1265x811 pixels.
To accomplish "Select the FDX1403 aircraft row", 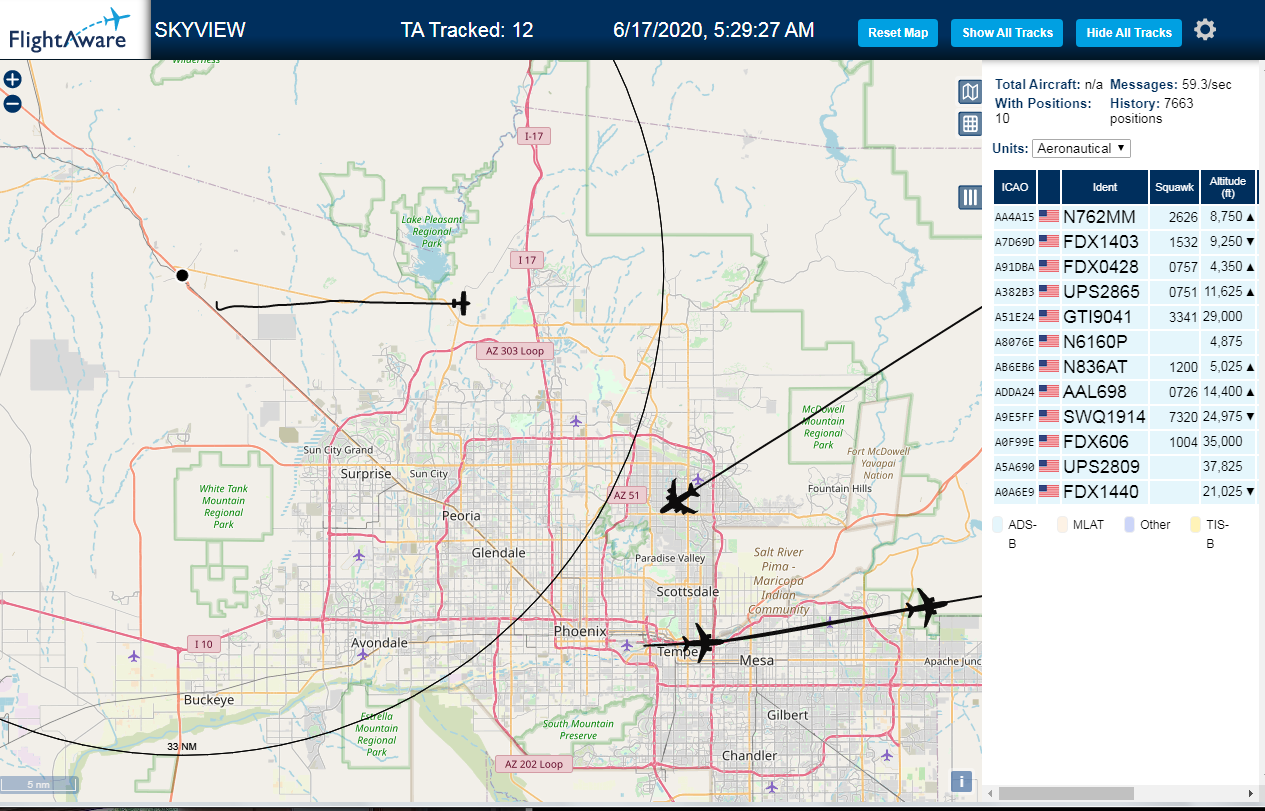I will pyautogui.click(x=1125, y=241).
